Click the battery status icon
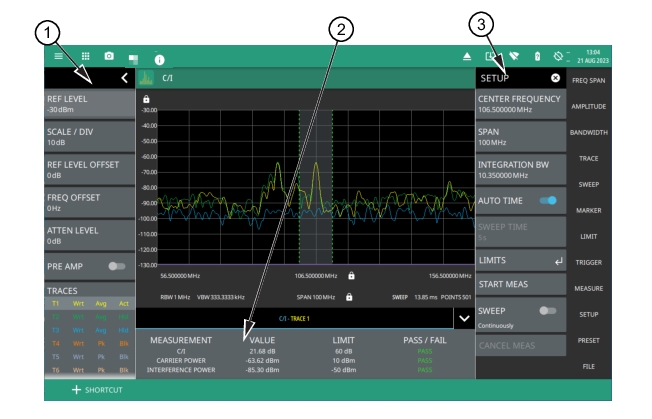This screenshot has width=652, height=419. pos(538,58)
